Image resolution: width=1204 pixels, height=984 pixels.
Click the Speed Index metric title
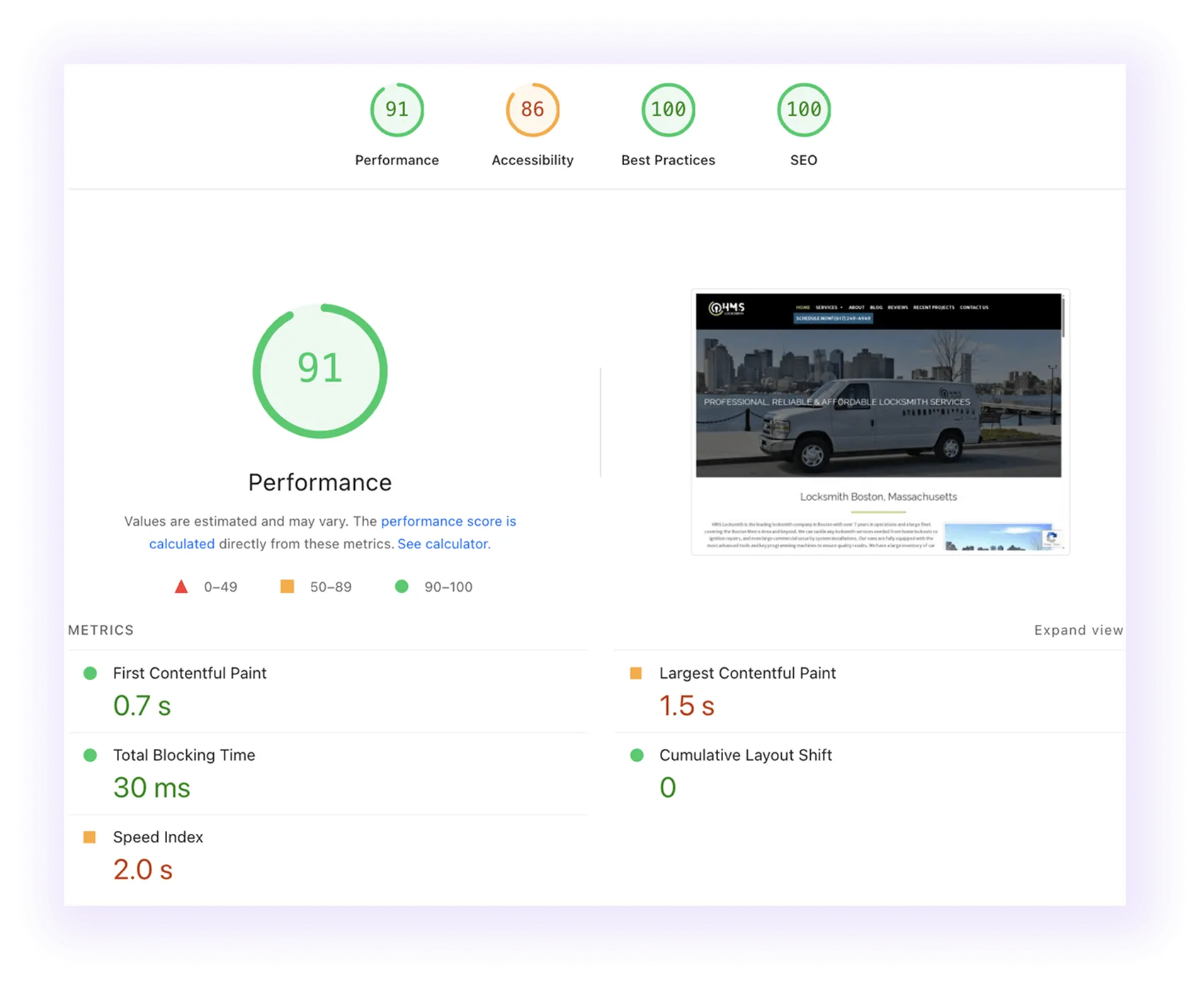pos(158,837)
